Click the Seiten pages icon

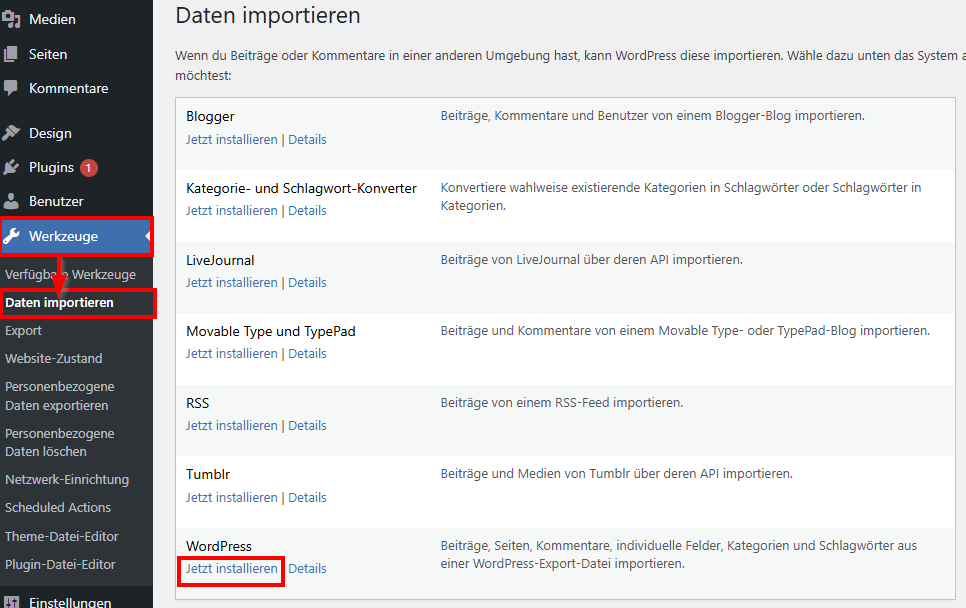point(11,54)
